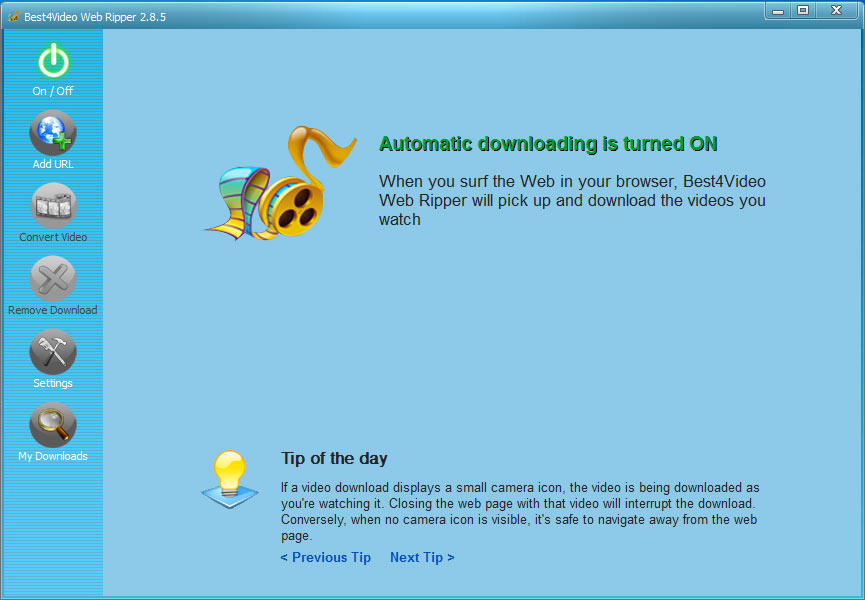Click the 'Add URL' label text

[x=53, y=164]
